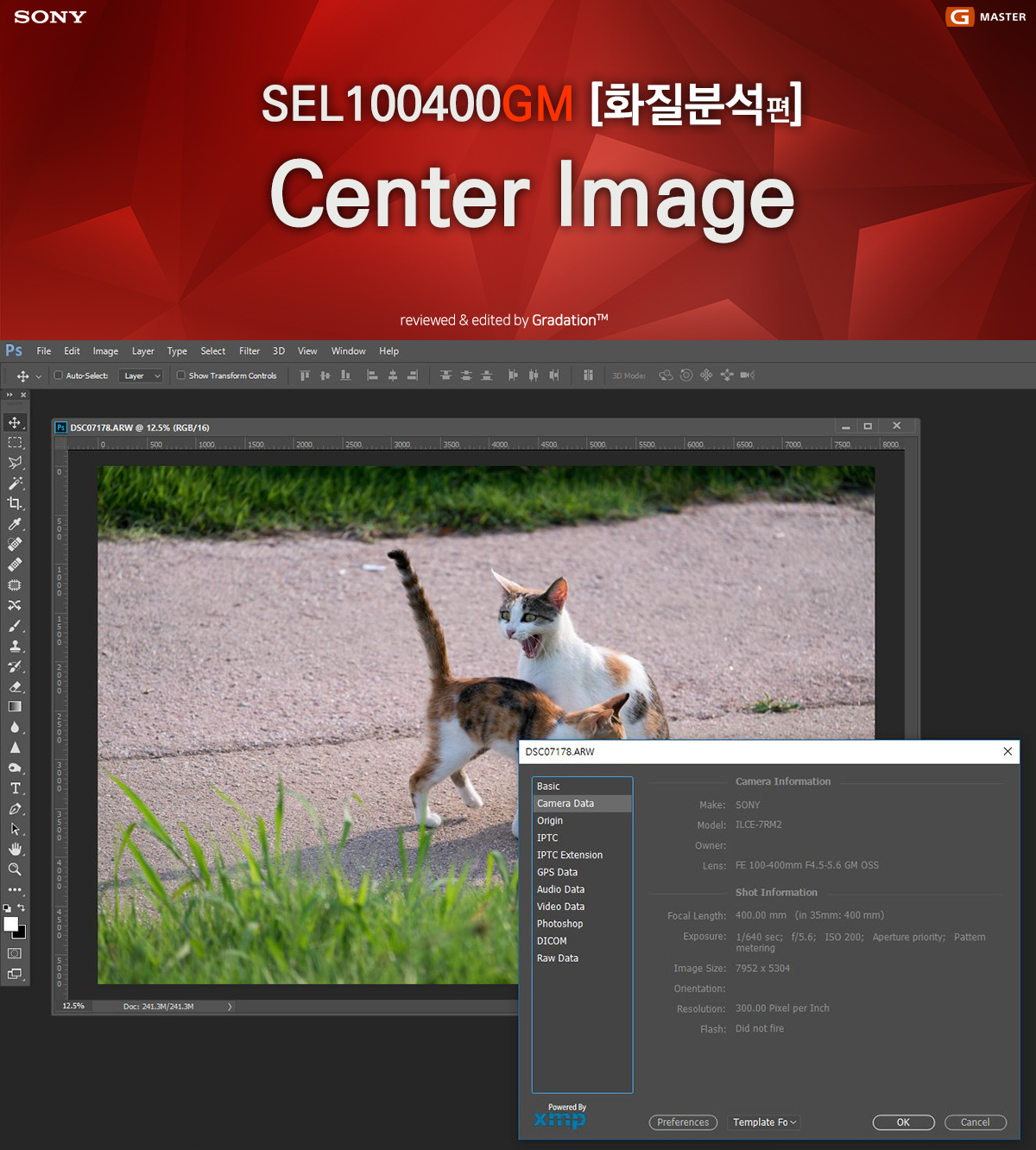Toggle Quick Mask mode
The height and width of the screenshot is (1150, 1036).
[15, 953]
